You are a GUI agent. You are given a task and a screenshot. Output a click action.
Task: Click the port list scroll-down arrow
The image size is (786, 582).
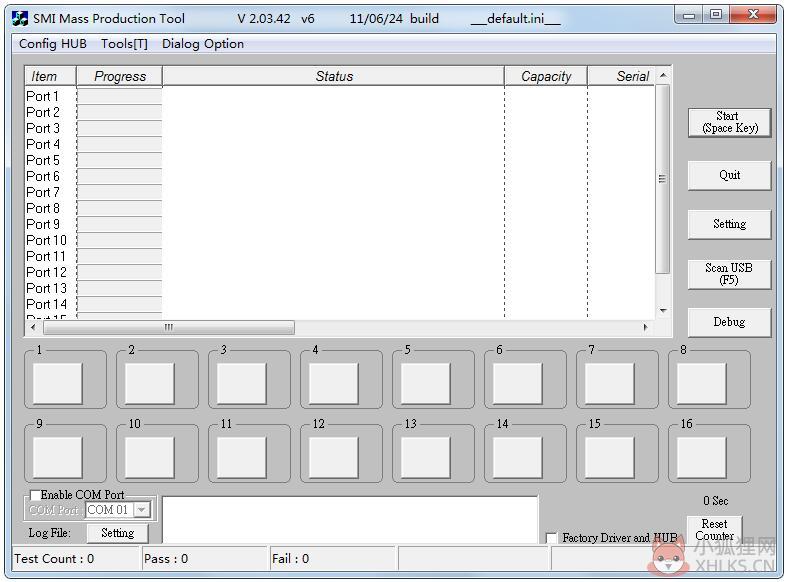[x=663, y=311]
